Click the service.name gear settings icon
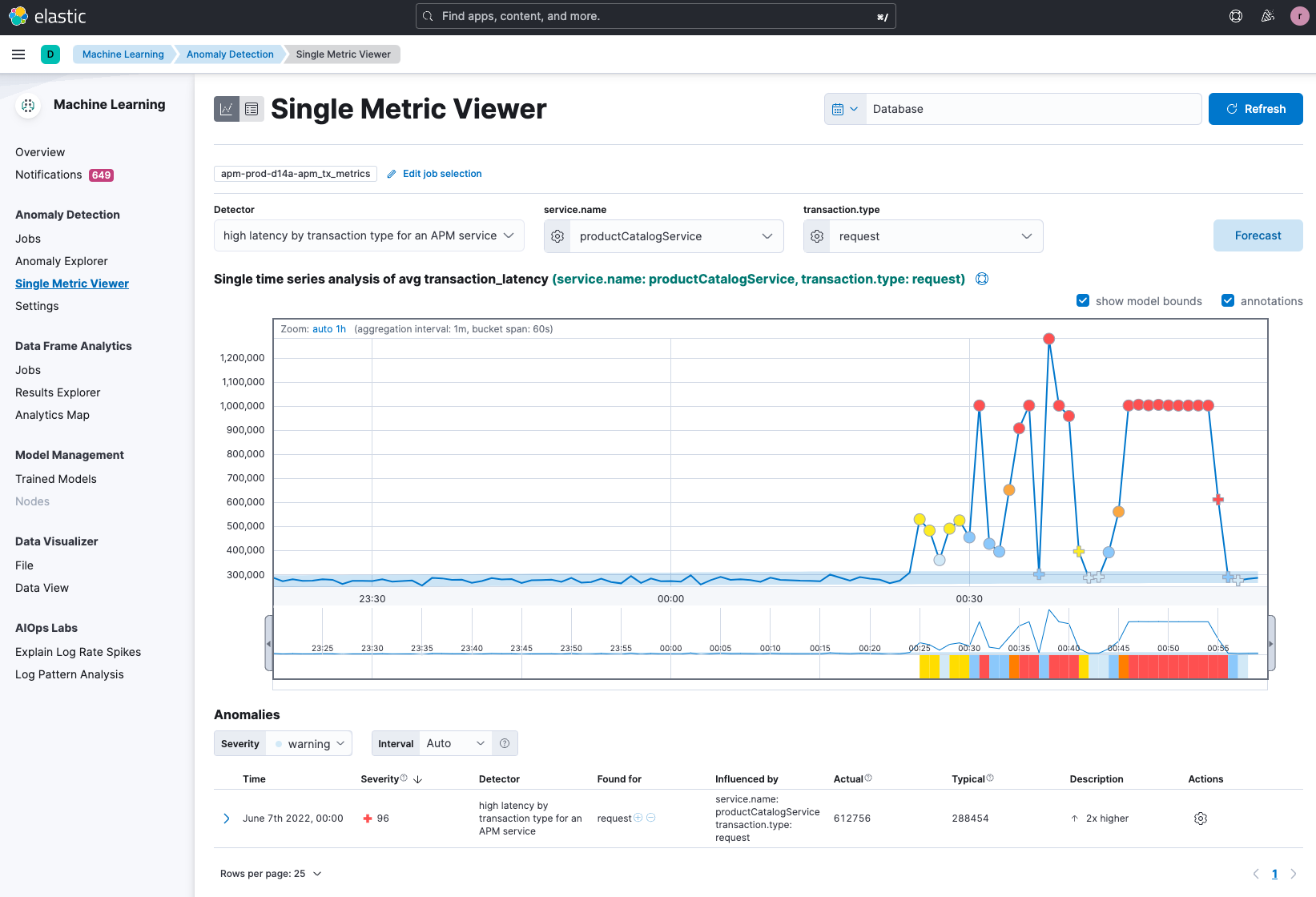Image resolution: width=1316 pixels, height=897 pixels. pos(557,236)
